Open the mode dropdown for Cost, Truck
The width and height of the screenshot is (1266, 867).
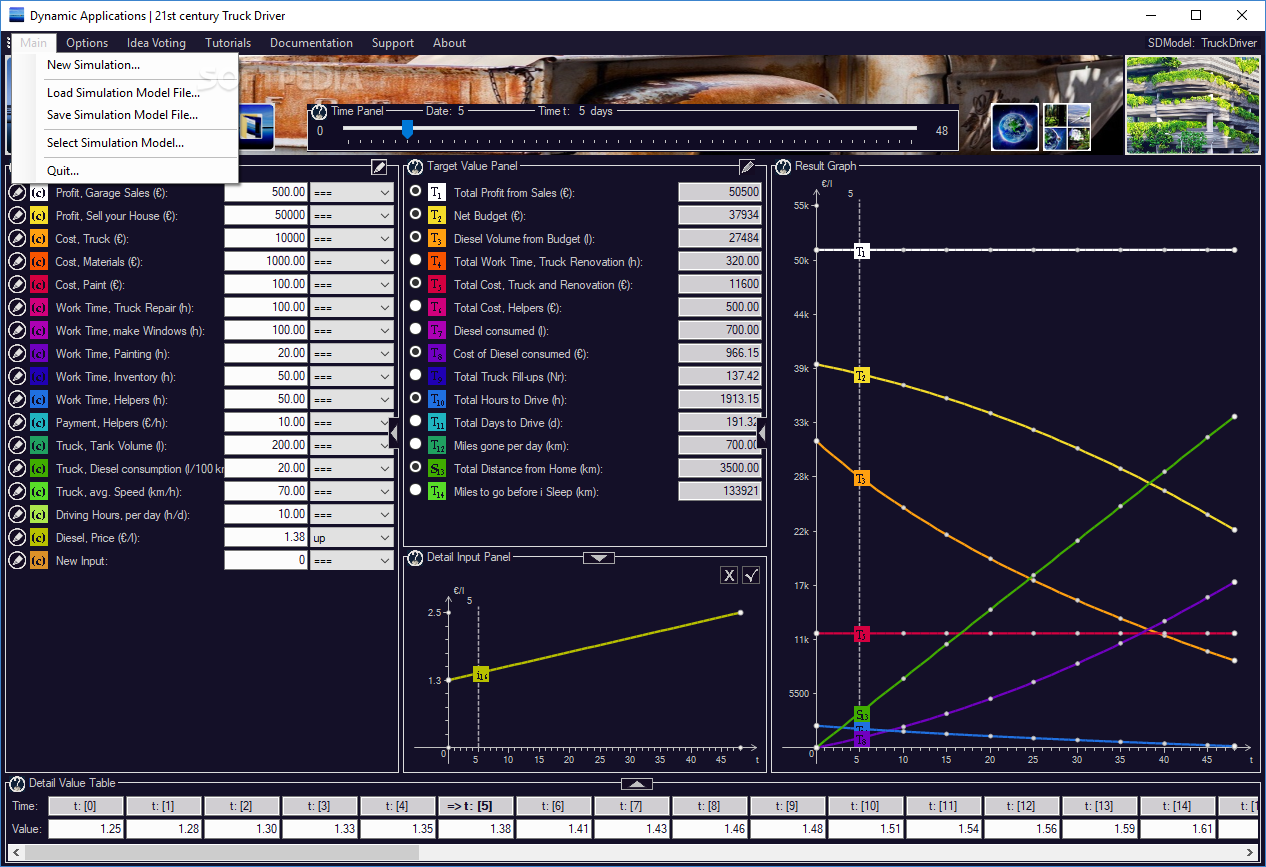click(x=351, y=238)
